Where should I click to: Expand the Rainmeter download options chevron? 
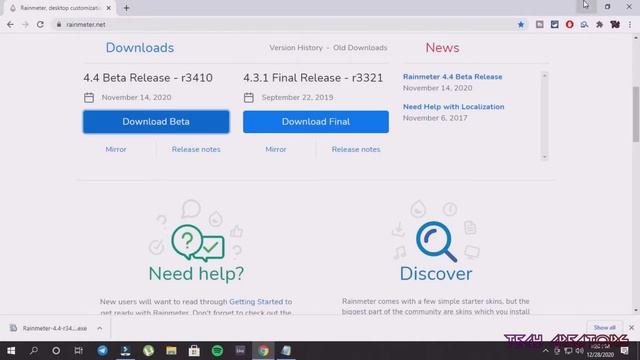[100, 328]
